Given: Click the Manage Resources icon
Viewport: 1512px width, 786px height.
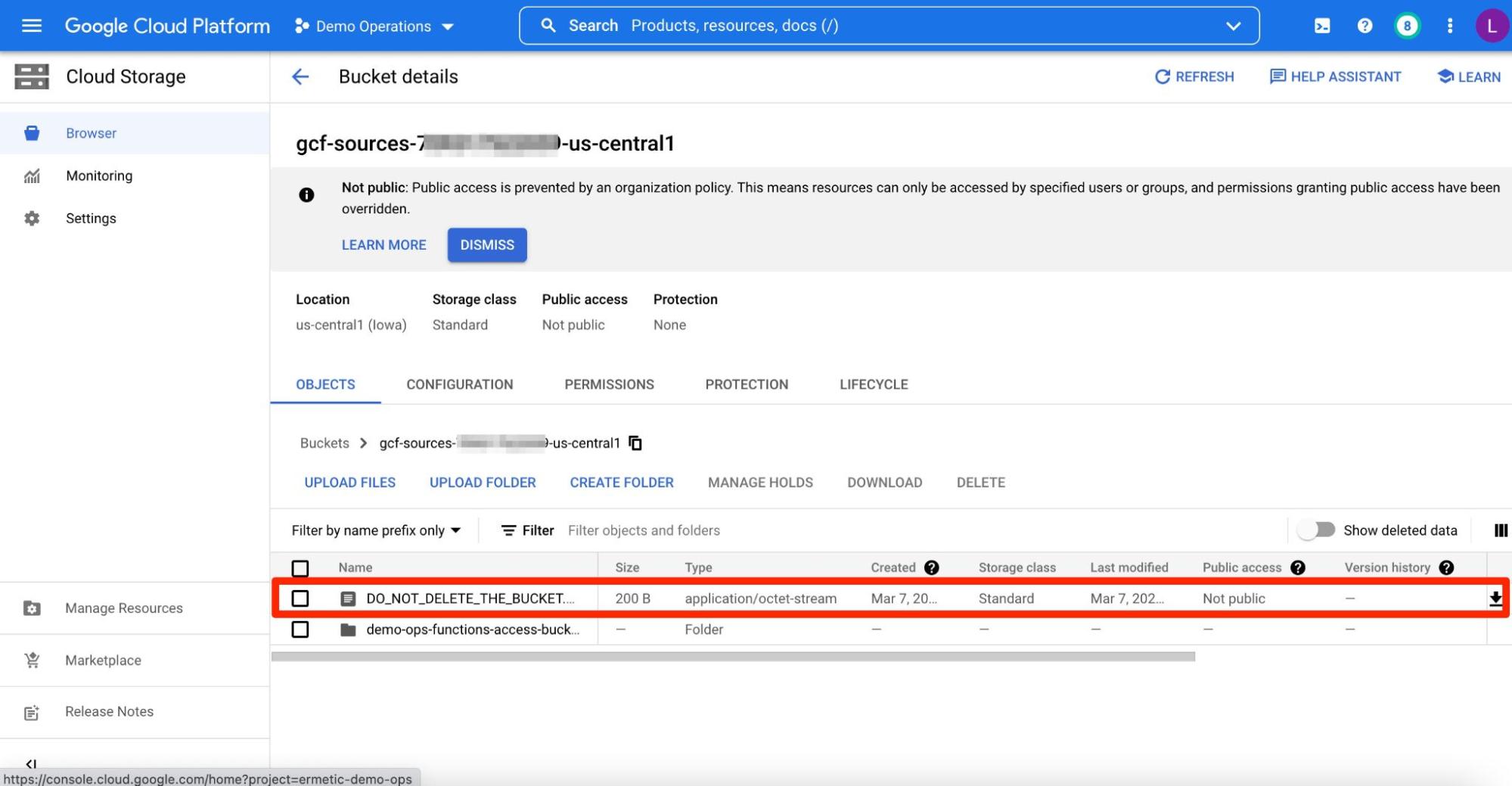Looking at the screenshot, I should (x=32, y=608).
